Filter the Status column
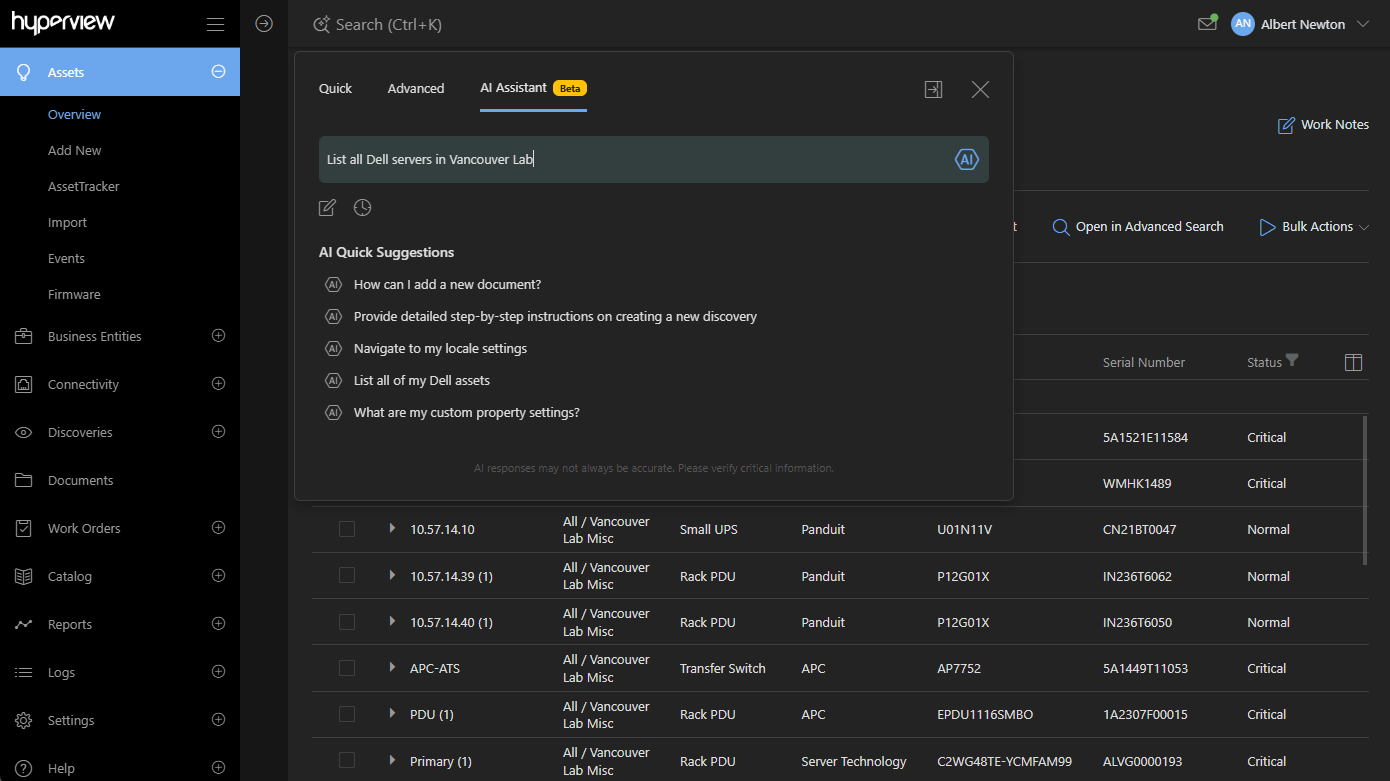This screenshot has height=781, width=1390. pos(1292,360)
